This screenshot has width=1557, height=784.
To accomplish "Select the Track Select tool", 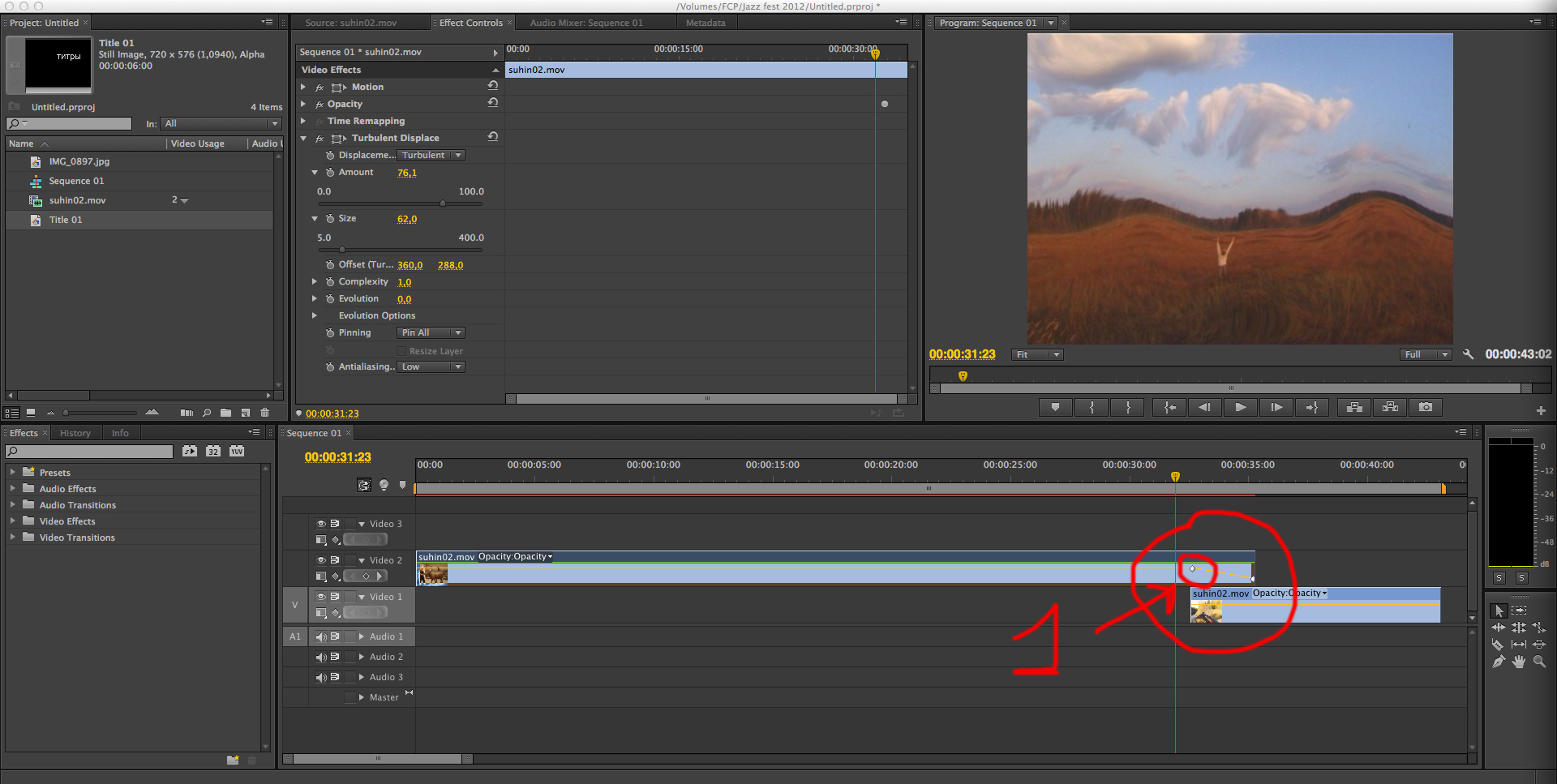I will (1519, 610).
